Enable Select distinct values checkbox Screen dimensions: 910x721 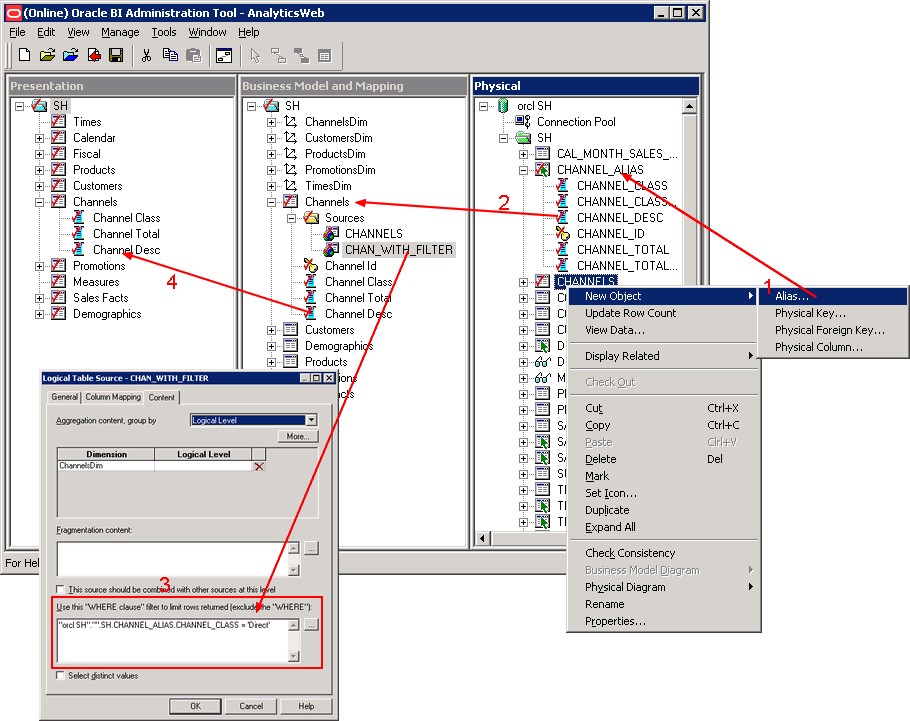60,675
